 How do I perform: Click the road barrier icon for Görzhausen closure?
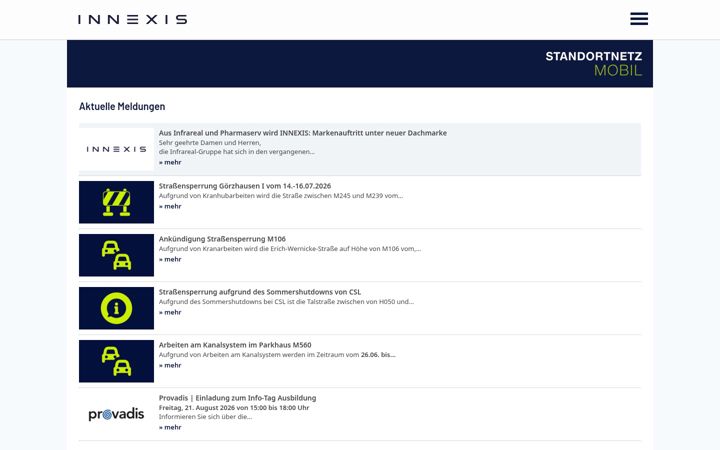(116, 202)
